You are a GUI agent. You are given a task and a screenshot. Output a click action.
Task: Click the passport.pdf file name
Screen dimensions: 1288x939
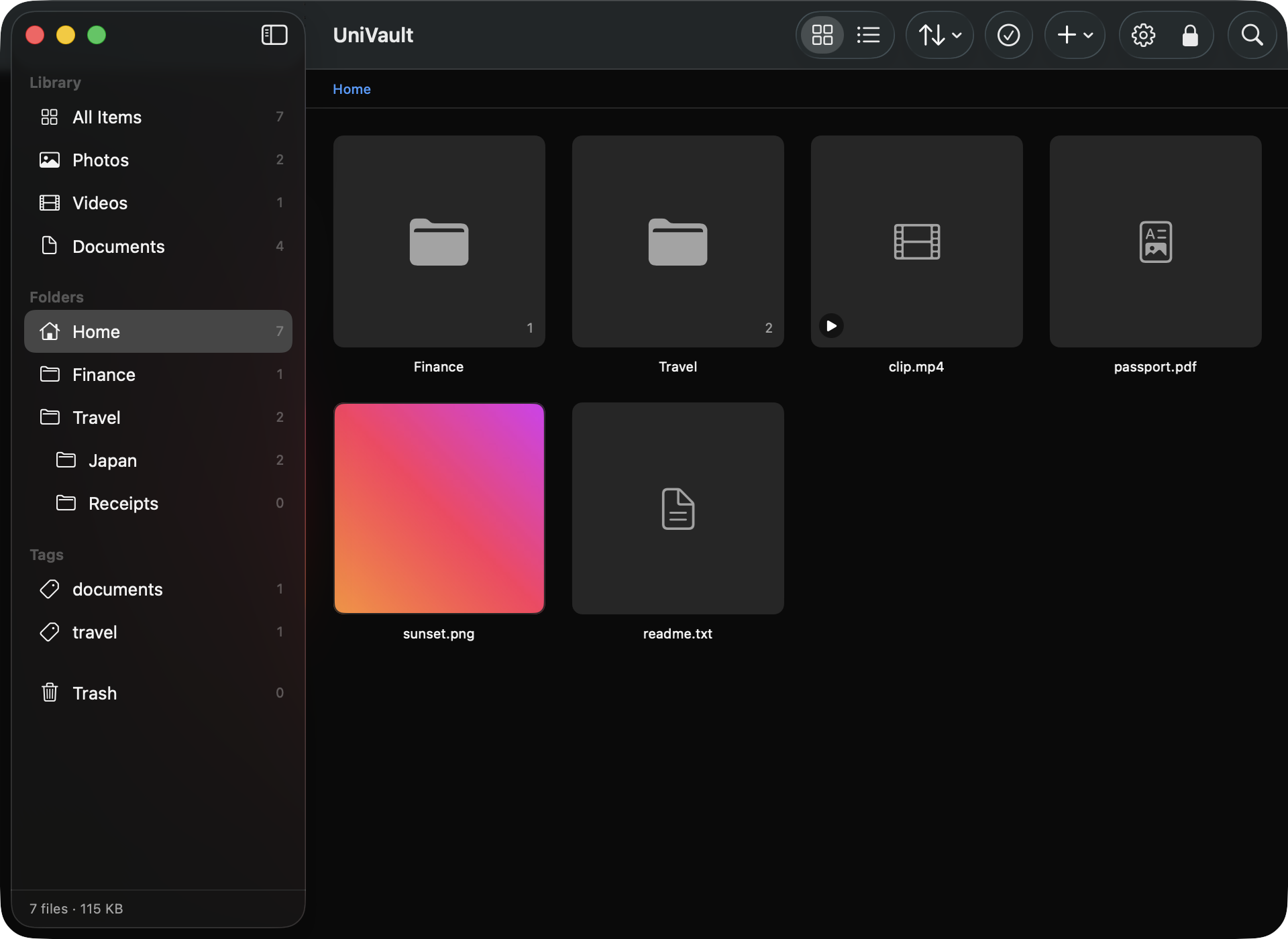click(1155, 367)
